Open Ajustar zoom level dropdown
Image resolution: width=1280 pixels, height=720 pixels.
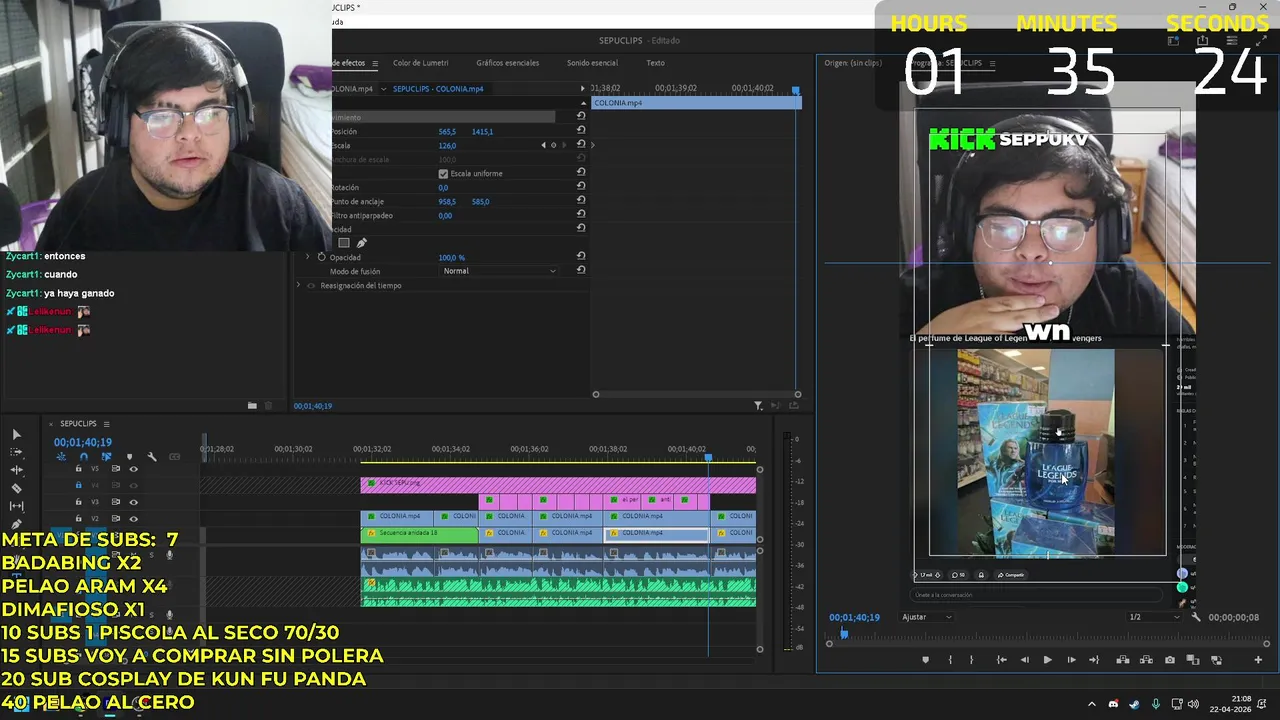(x=927, y=617)
